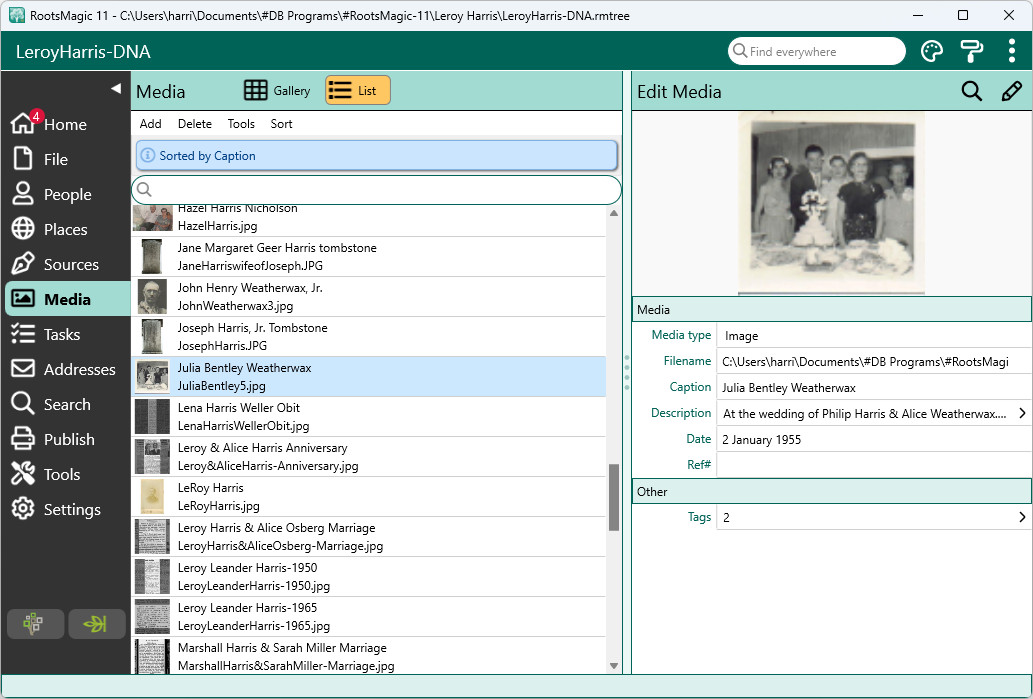Open the Search page in sidebar
1033x699 pixels.
(x=66, y=403)
